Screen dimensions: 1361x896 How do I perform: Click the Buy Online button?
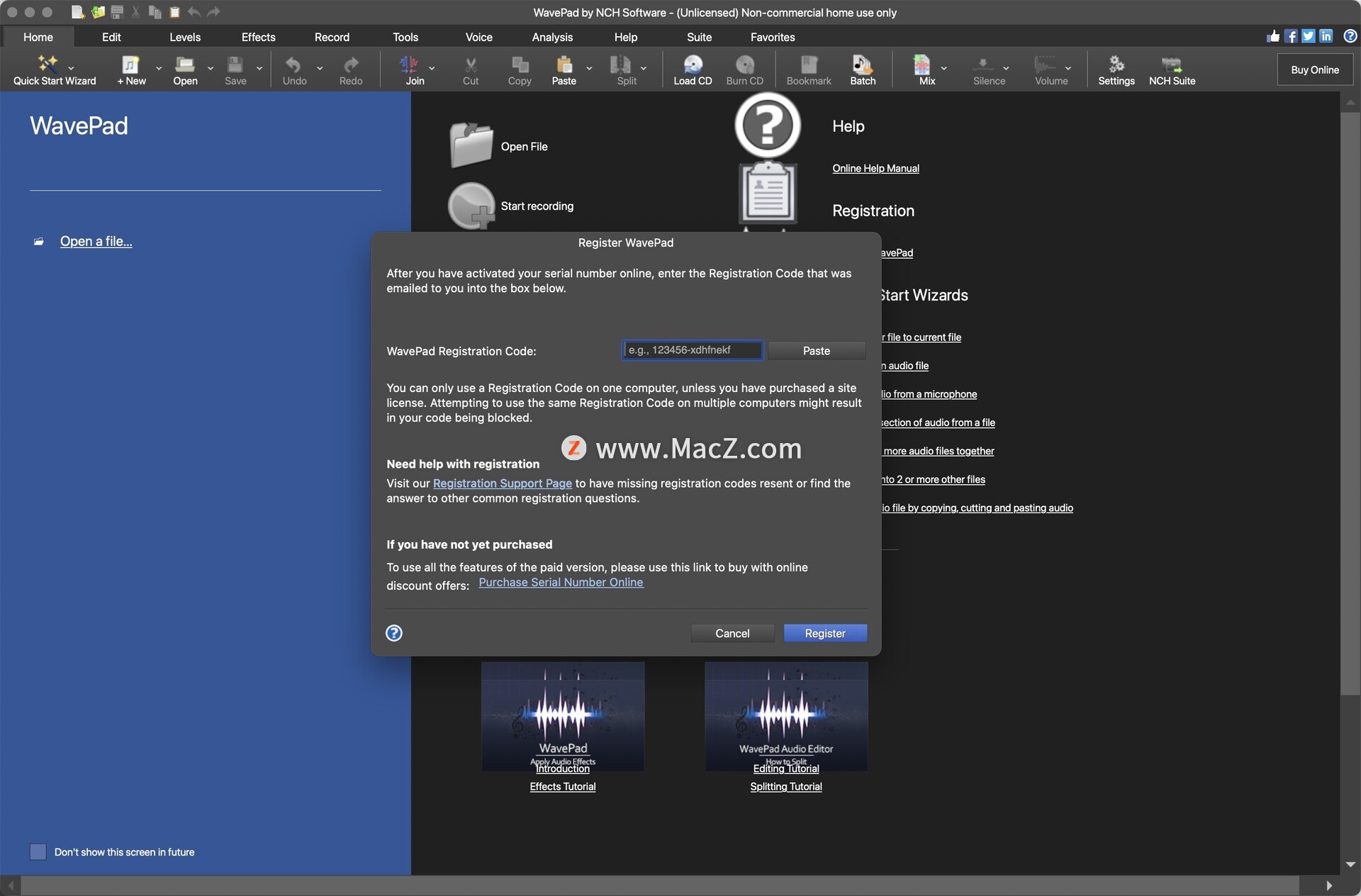tap(1315, 69)
